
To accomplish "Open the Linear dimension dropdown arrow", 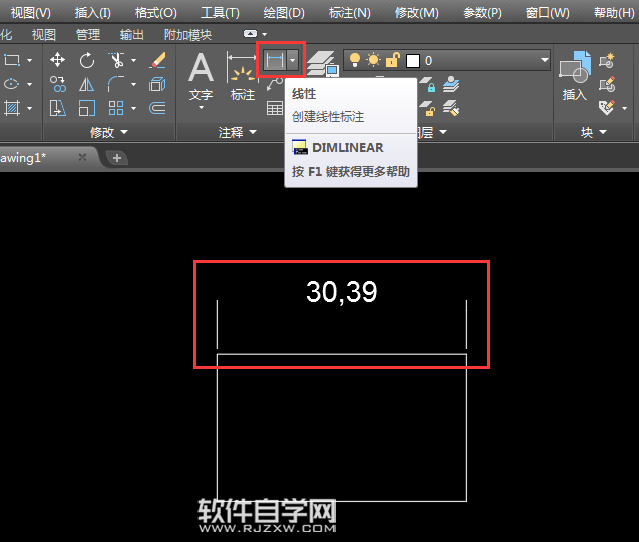I will click(x=293, y=60).
